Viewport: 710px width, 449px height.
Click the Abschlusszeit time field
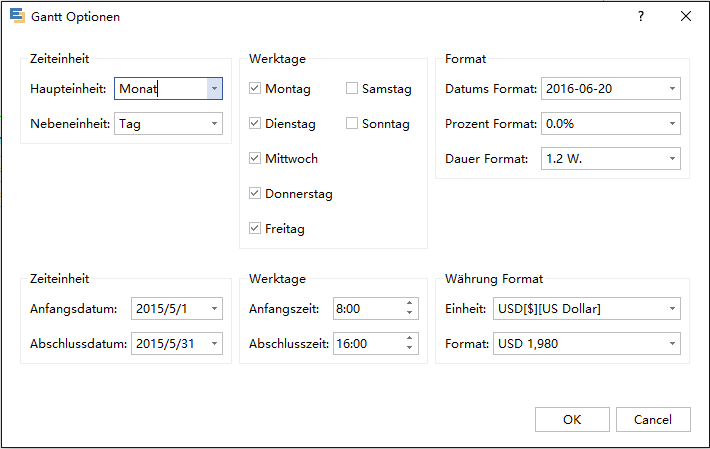pos(367,343)
